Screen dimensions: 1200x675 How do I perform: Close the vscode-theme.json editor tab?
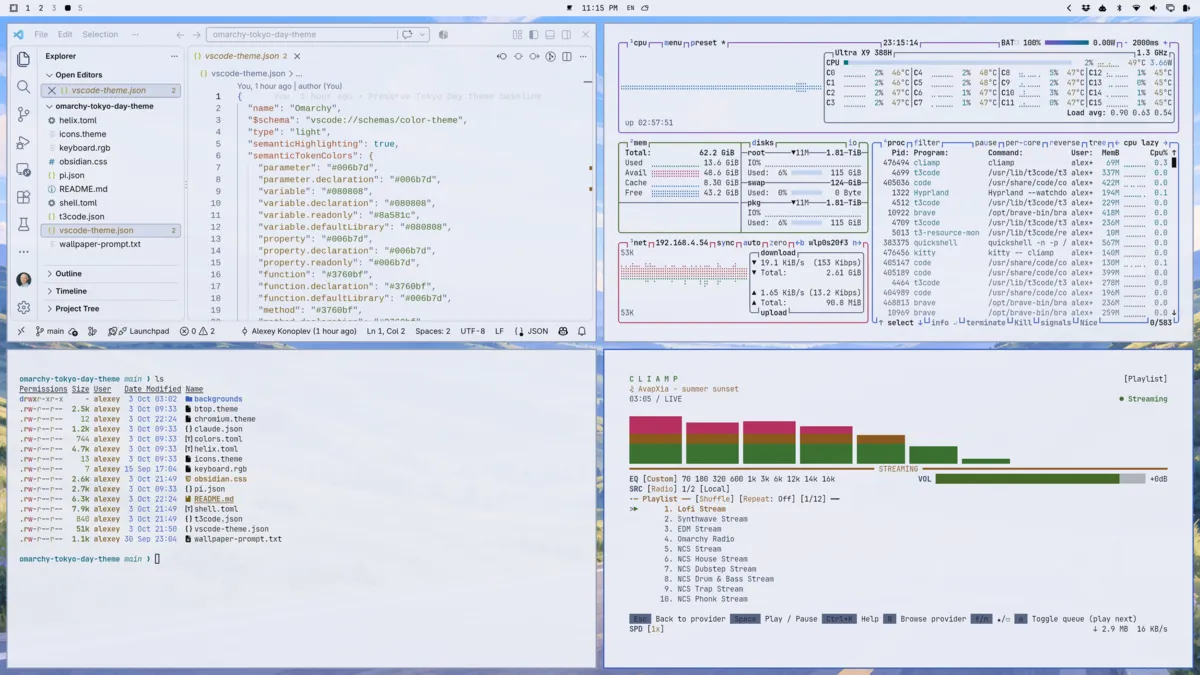click(297, 57)
